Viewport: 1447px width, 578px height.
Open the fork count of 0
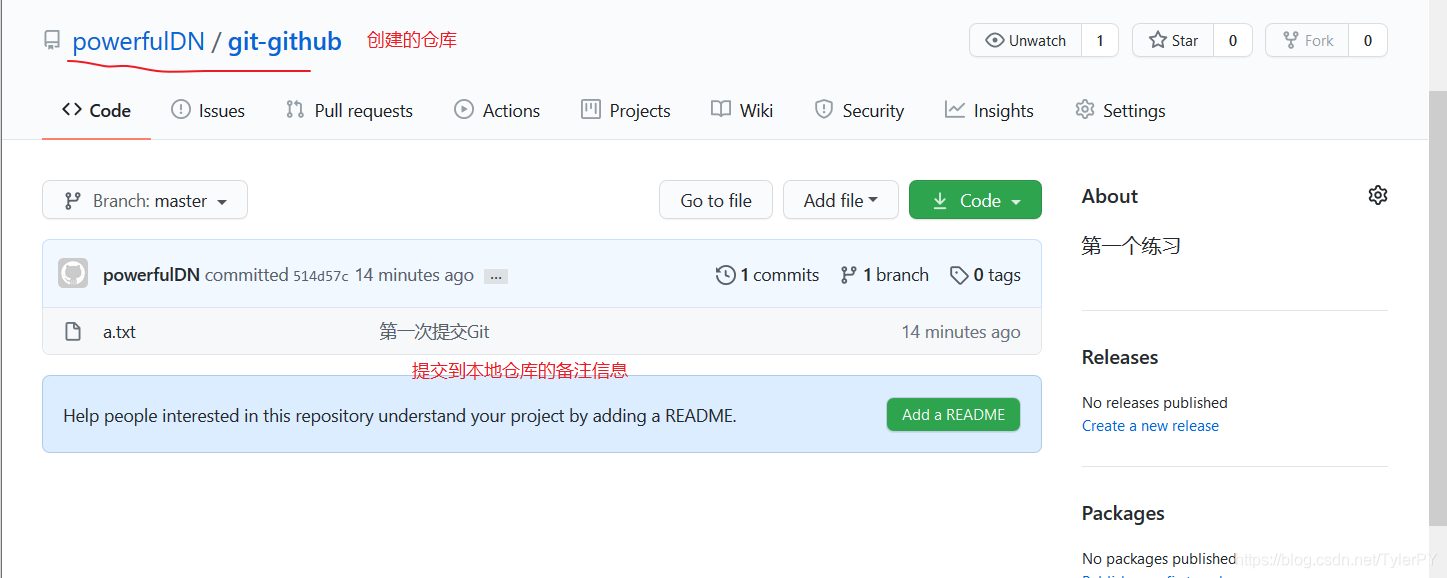pyautogui.click(x=1368, y=40)
